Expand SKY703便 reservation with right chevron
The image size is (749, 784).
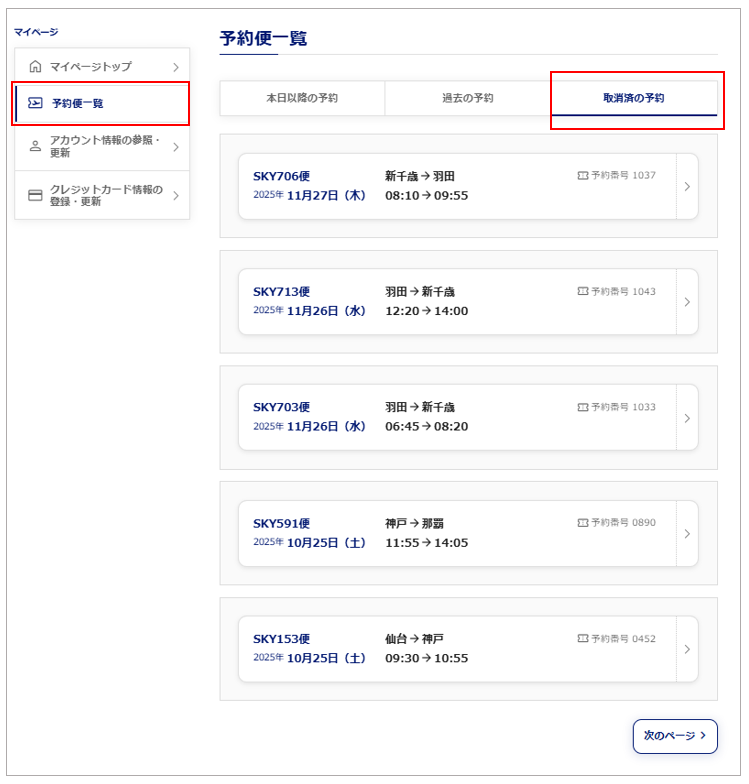[687, 418]
